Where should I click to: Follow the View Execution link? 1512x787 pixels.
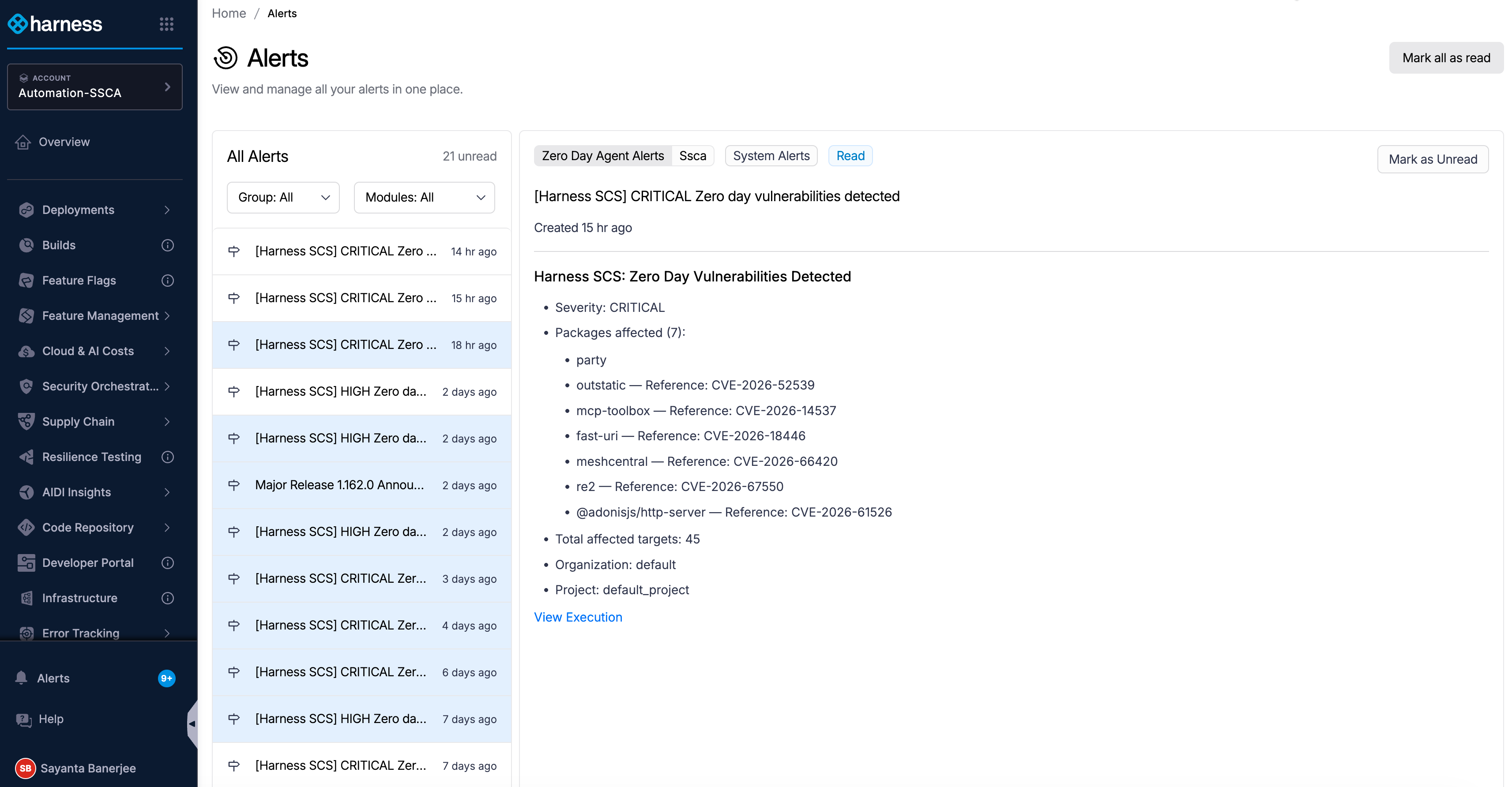pos(578,618)
